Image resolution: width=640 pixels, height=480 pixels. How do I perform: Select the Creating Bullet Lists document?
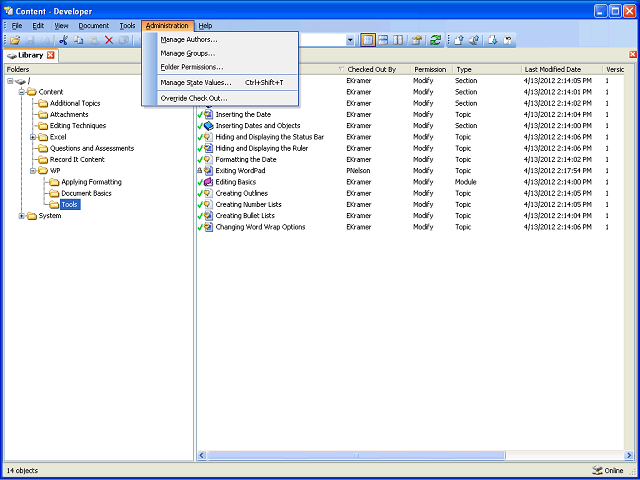pyautogui.click(x=245, y=216)
